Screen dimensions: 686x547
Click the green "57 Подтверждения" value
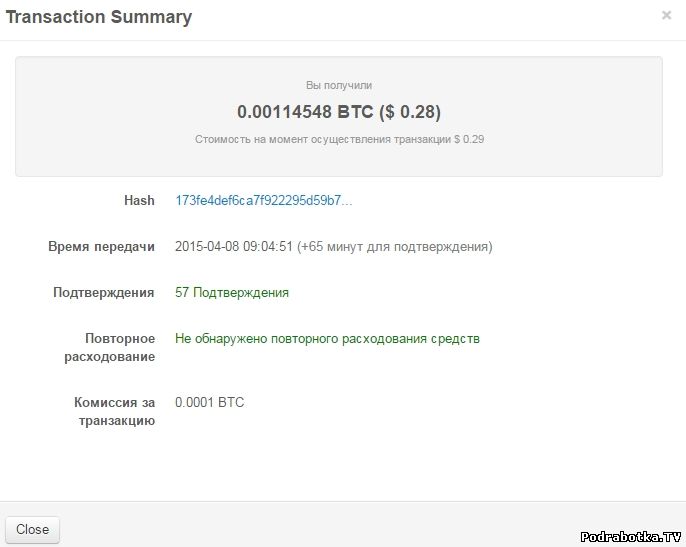(232, 292)
